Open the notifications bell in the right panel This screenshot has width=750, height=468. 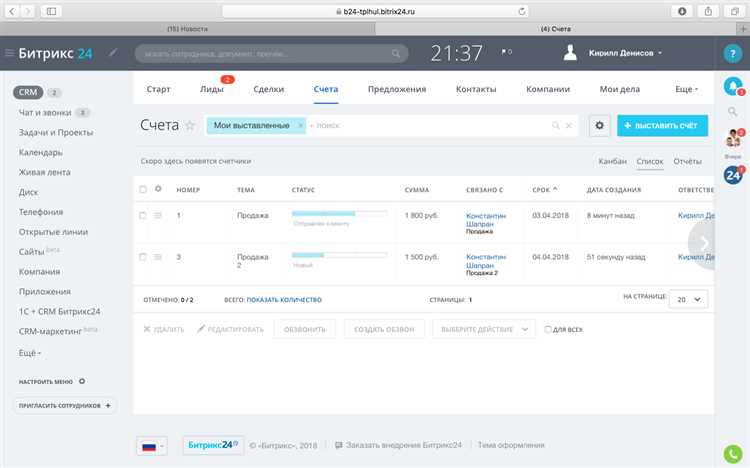(732, 87)
